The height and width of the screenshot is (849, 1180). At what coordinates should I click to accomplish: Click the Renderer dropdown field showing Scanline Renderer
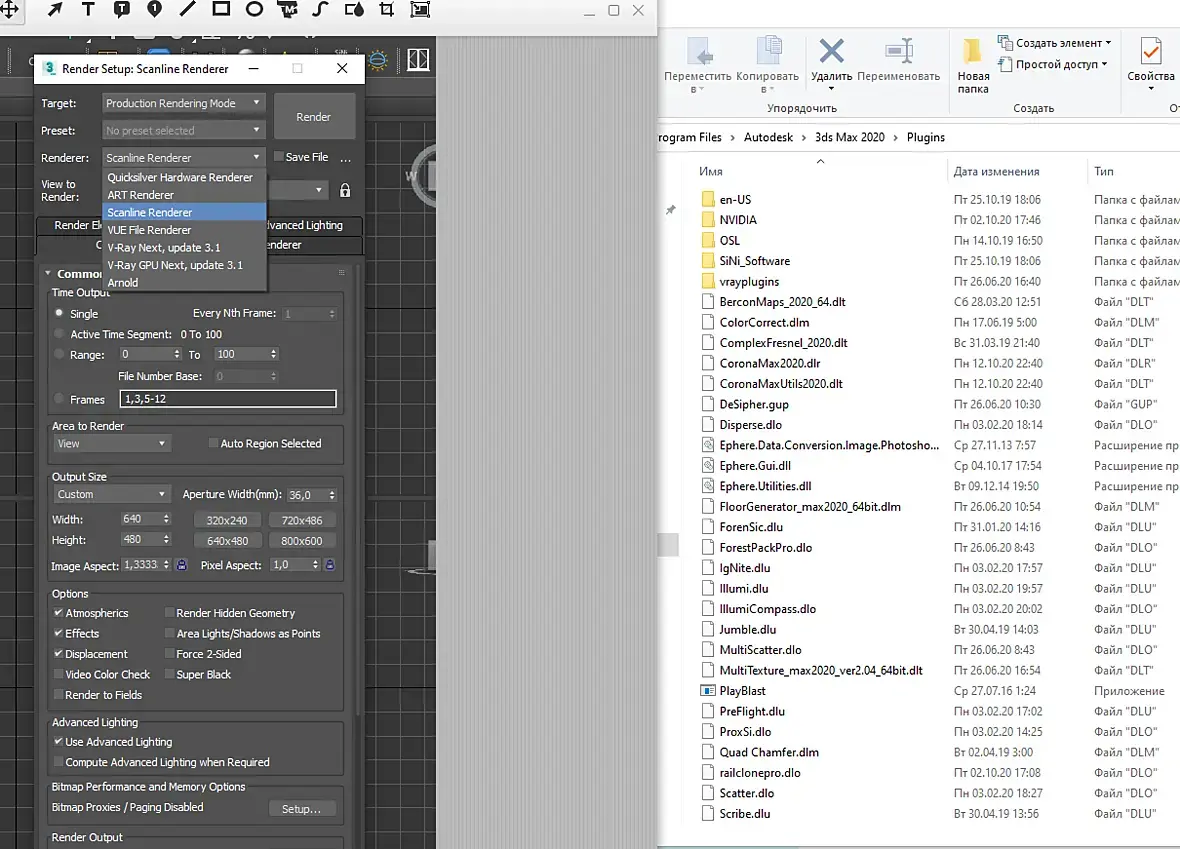pos(183,157)
